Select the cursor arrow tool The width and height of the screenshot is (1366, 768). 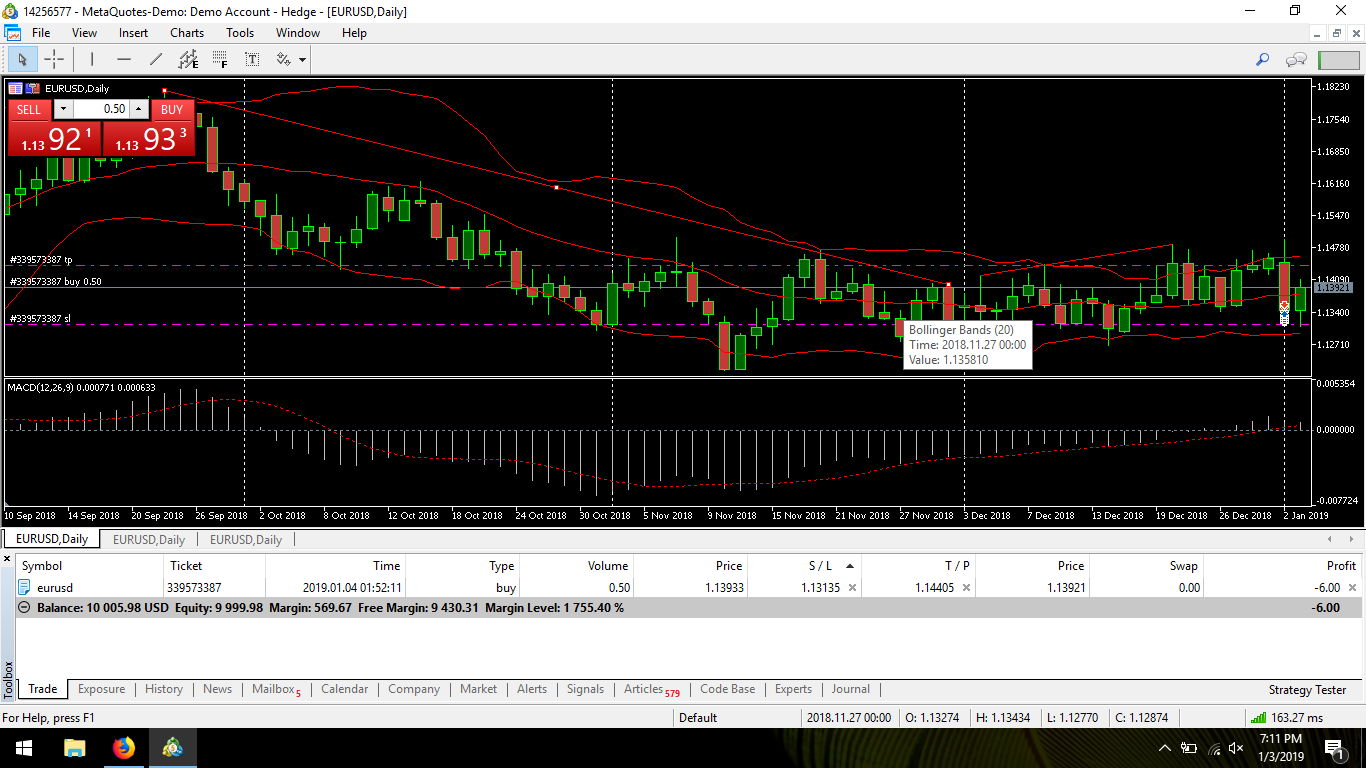coord(23,59)
